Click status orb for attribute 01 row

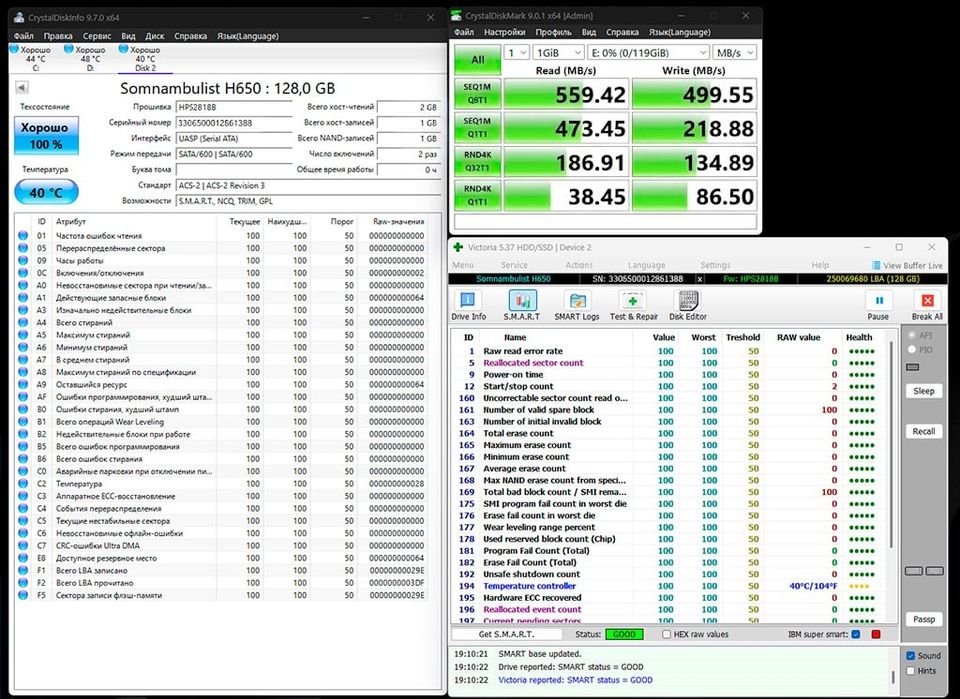coord(23,235)
